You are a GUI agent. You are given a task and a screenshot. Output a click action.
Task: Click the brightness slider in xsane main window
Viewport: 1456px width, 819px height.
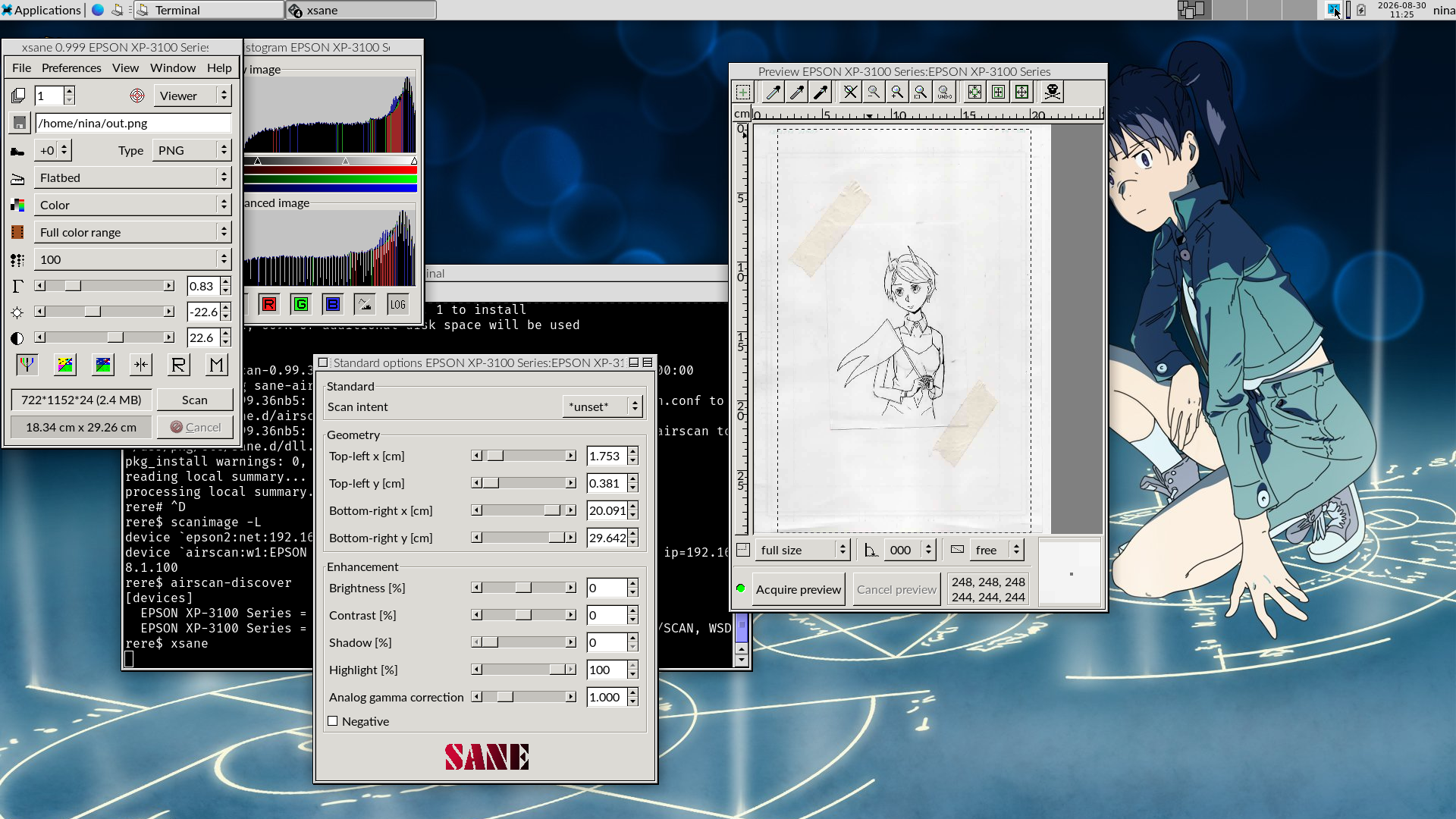tap(105, 312)
